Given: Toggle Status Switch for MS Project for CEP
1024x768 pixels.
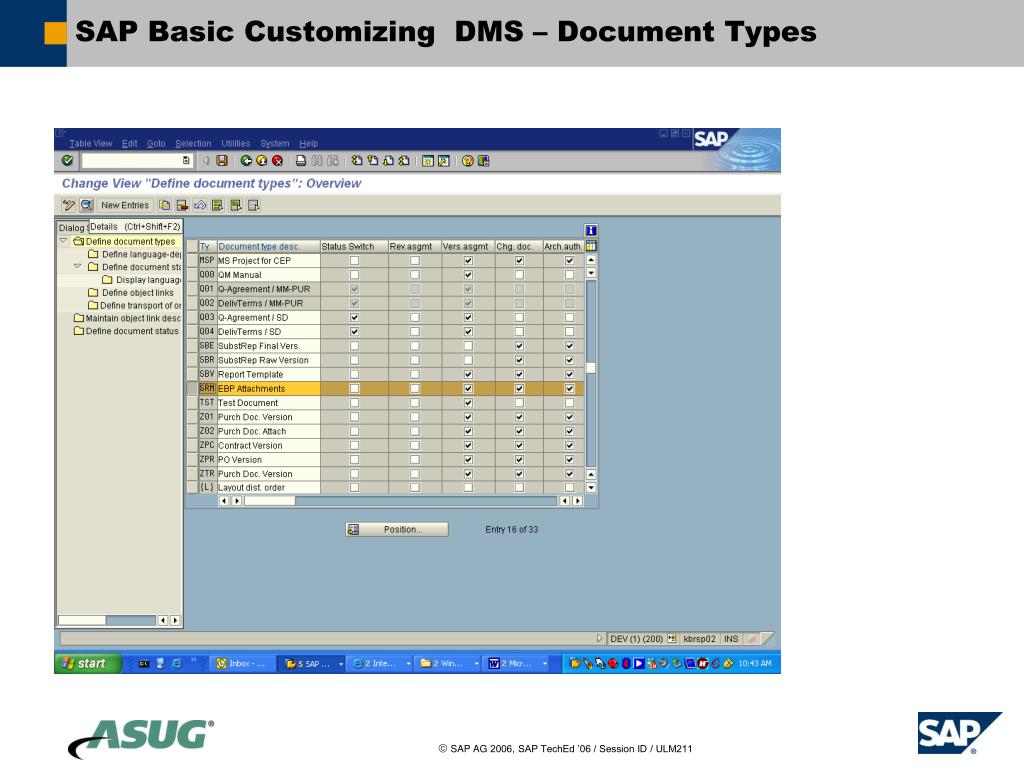Looking at the screenshot, I should (354, 261).
